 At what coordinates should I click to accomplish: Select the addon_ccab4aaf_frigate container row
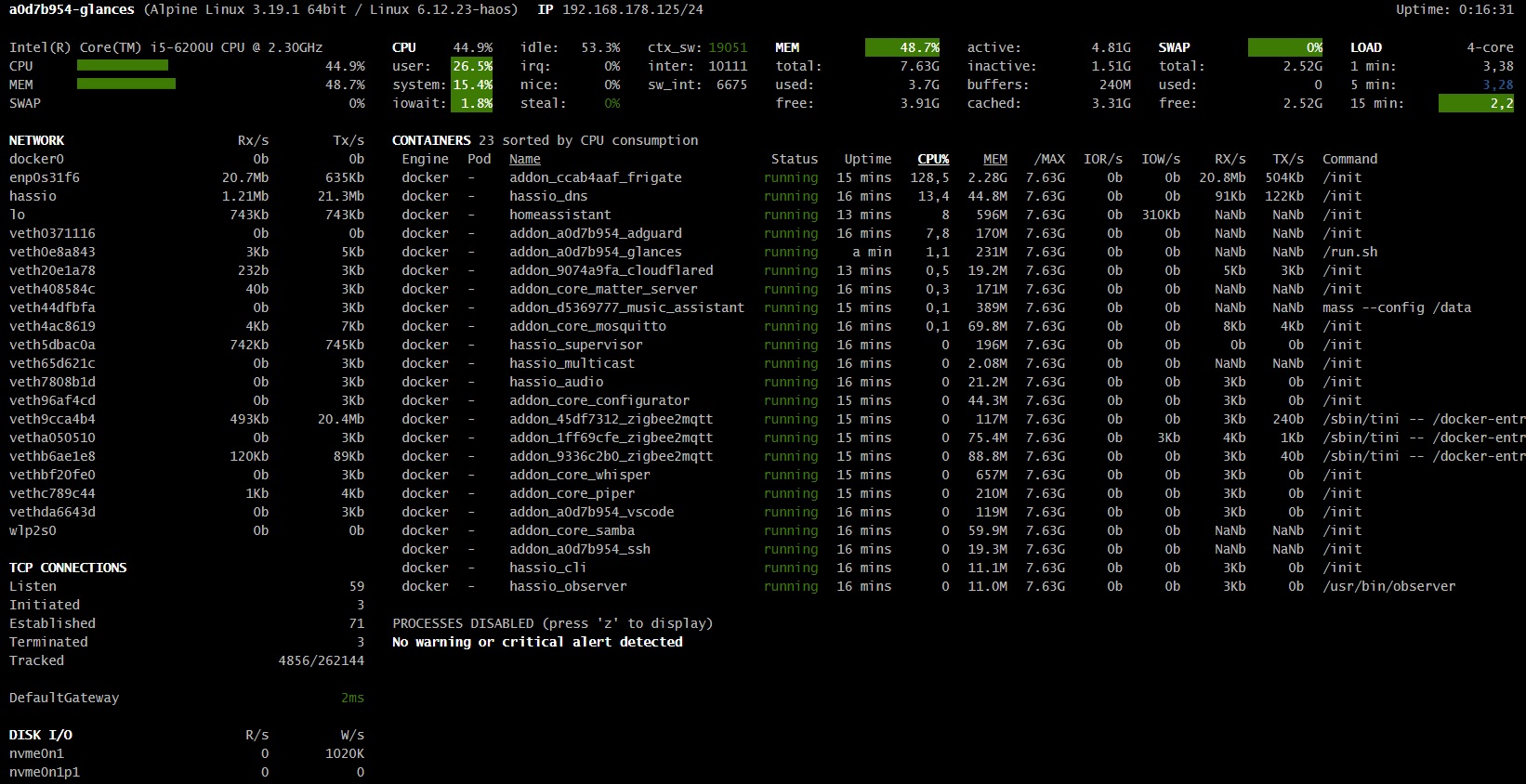coord(595,177)
